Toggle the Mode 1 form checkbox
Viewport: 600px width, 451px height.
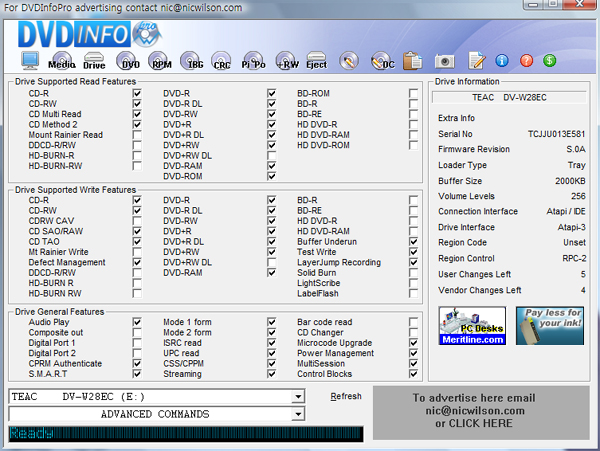point(272,322)
